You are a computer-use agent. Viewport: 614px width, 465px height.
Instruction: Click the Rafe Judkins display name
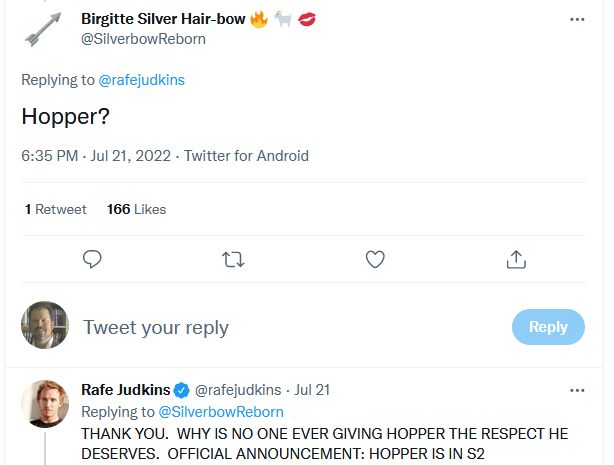click(x=125, y=389)
